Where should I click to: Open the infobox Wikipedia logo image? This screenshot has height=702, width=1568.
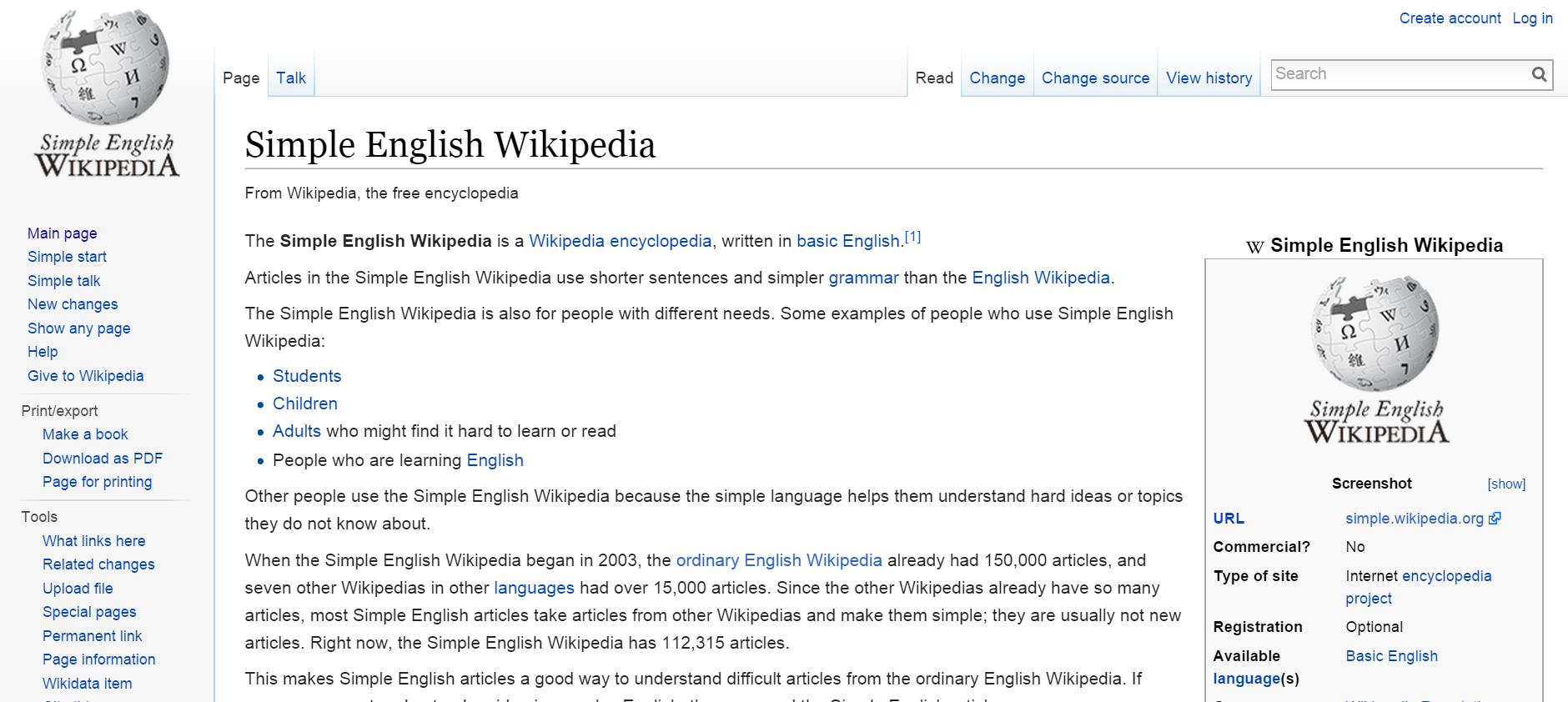pyautogui.click(x=1376, y=359)
